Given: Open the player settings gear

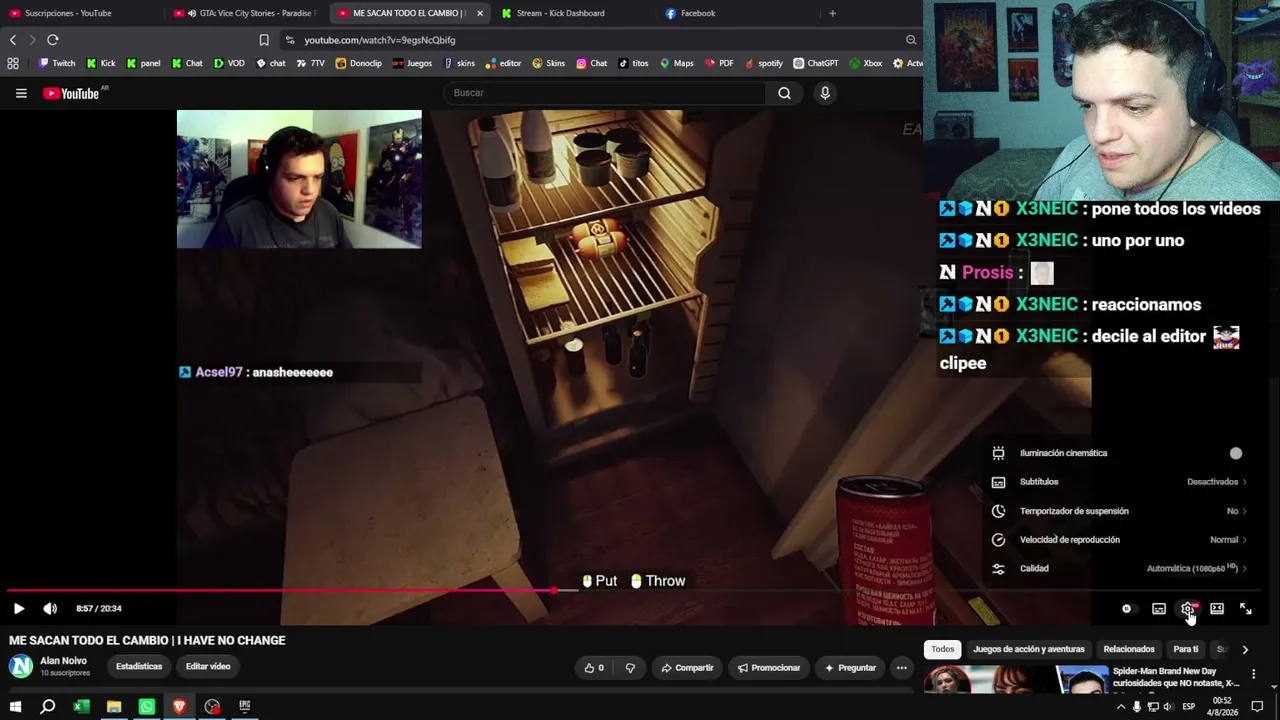Looking at the screenshot, I should tap(1188, 608).
